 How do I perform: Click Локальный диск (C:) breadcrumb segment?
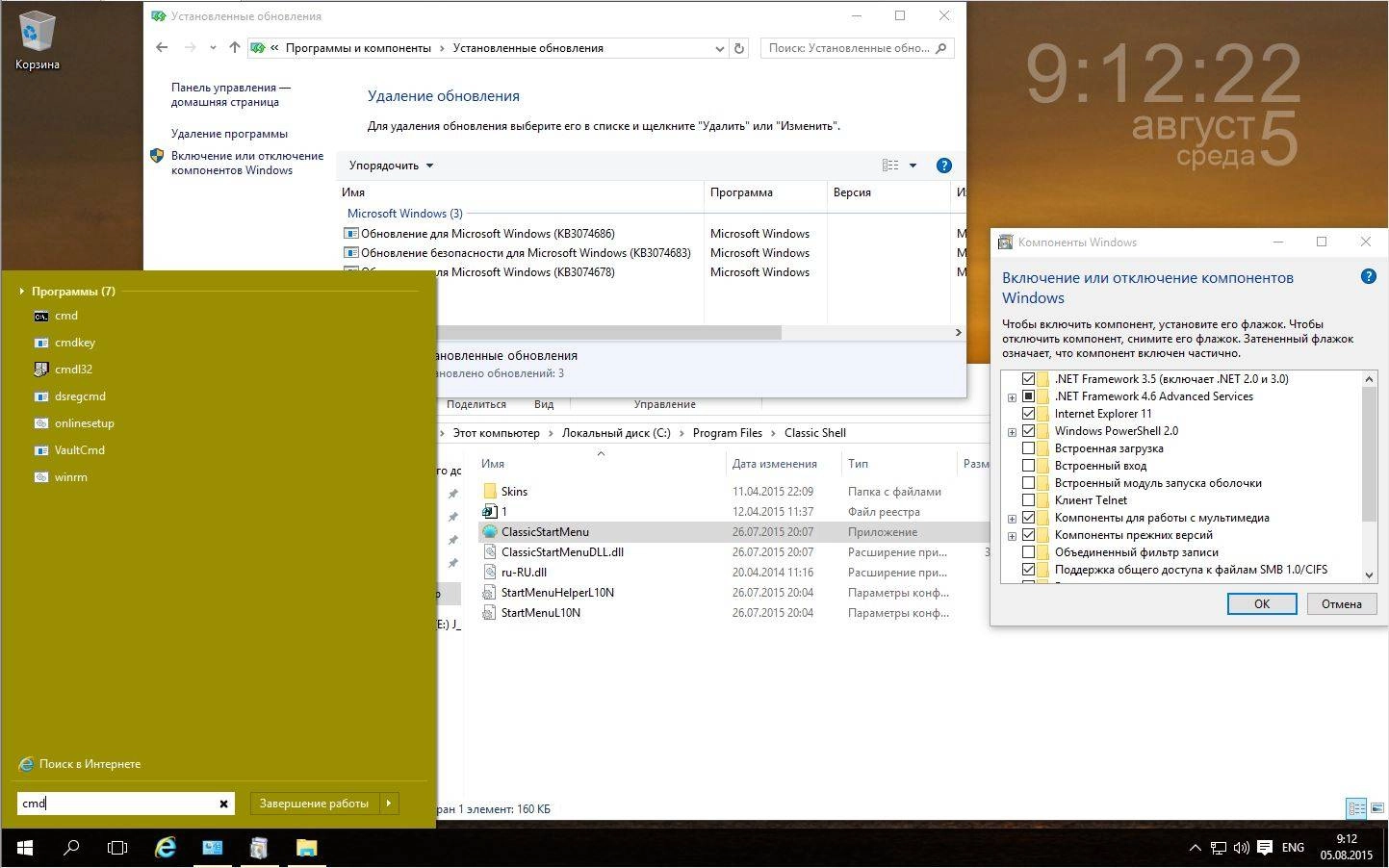tap(616, 433)
